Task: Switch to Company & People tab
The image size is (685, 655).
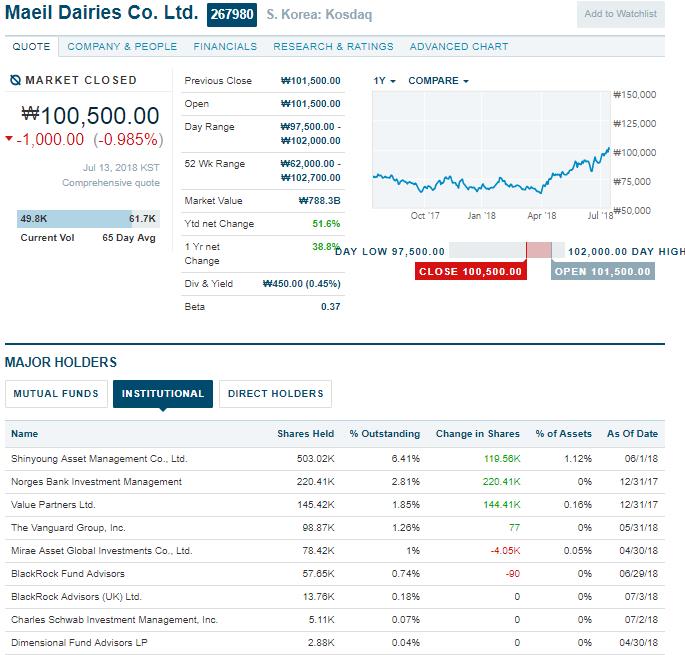Action: coord(122,46)
